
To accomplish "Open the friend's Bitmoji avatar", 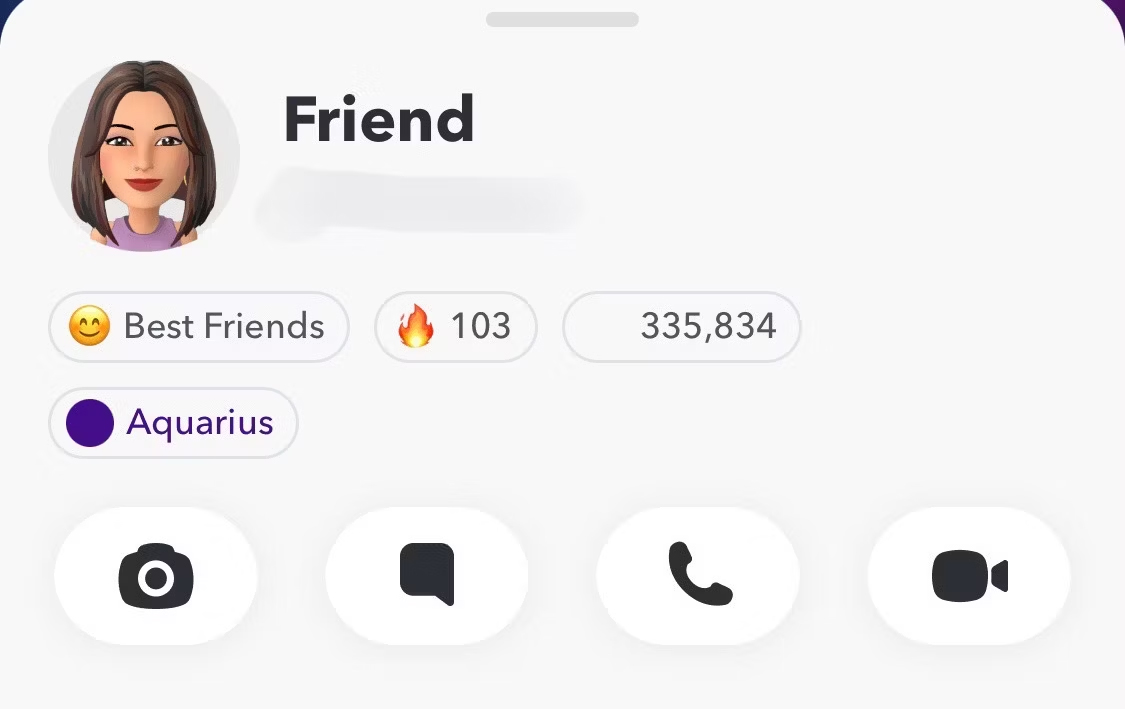I will pos(144,155).
